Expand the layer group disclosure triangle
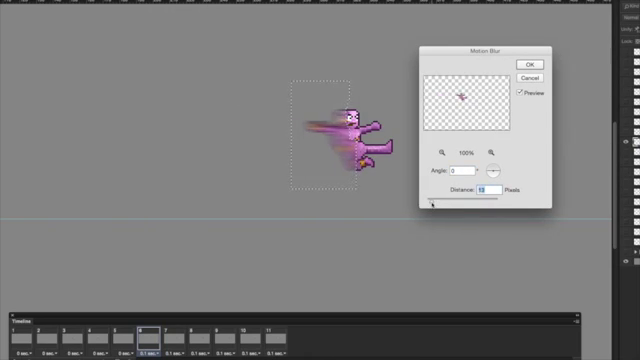This screenshot has width=640, height=360. (635, 252)
